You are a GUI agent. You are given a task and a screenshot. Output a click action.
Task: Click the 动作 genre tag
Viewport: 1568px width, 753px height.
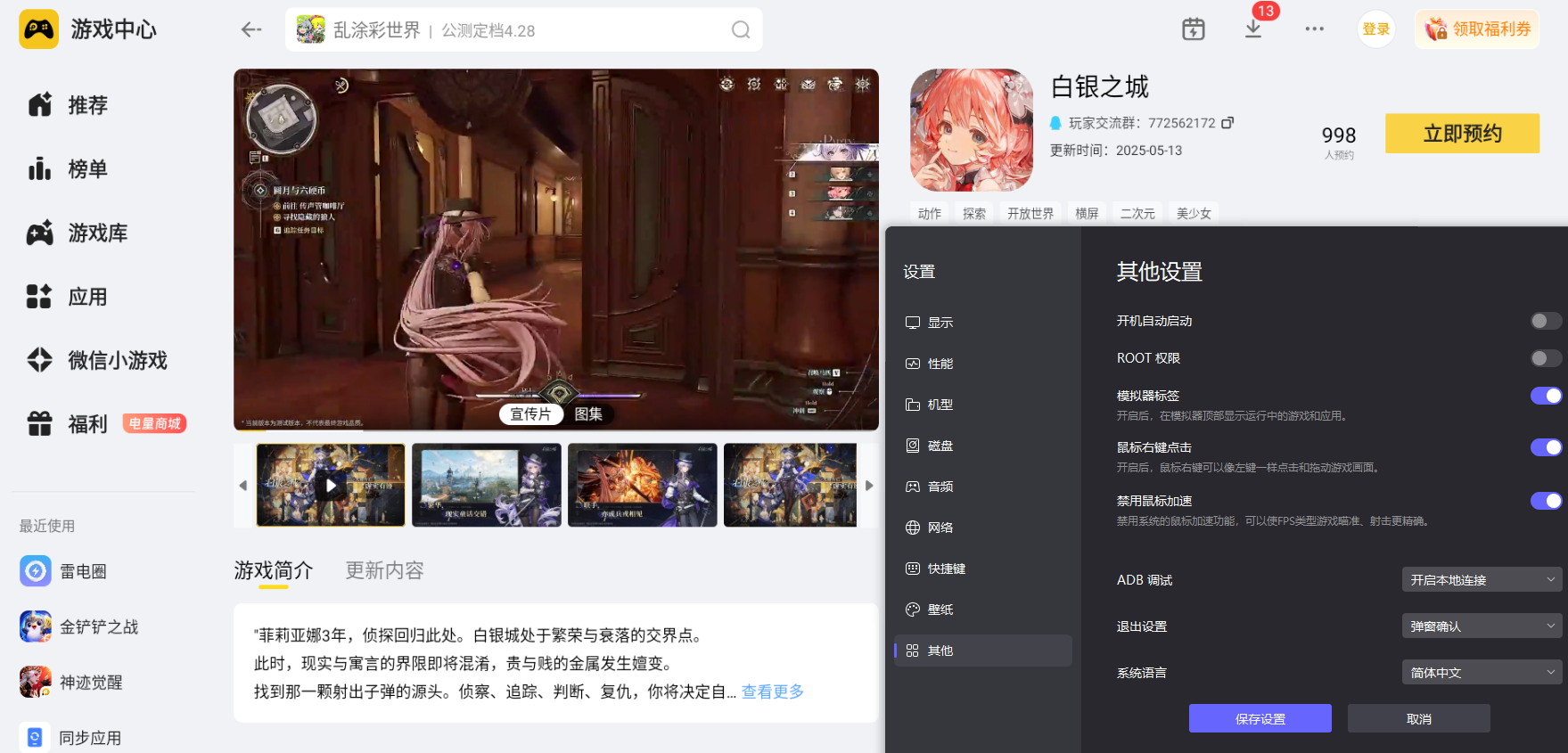[x=930, y=214]
